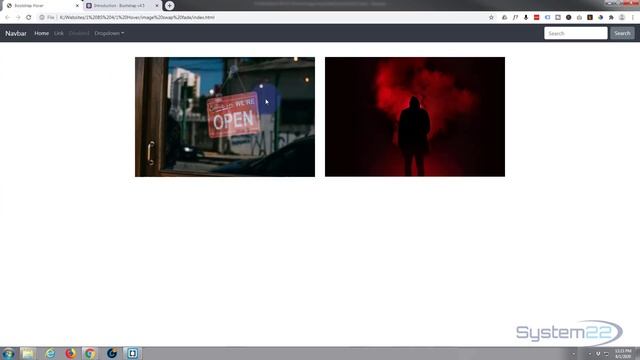Click the navbar Search input field
The height and width of the screenshot is (360, 640).
[576, 33]
